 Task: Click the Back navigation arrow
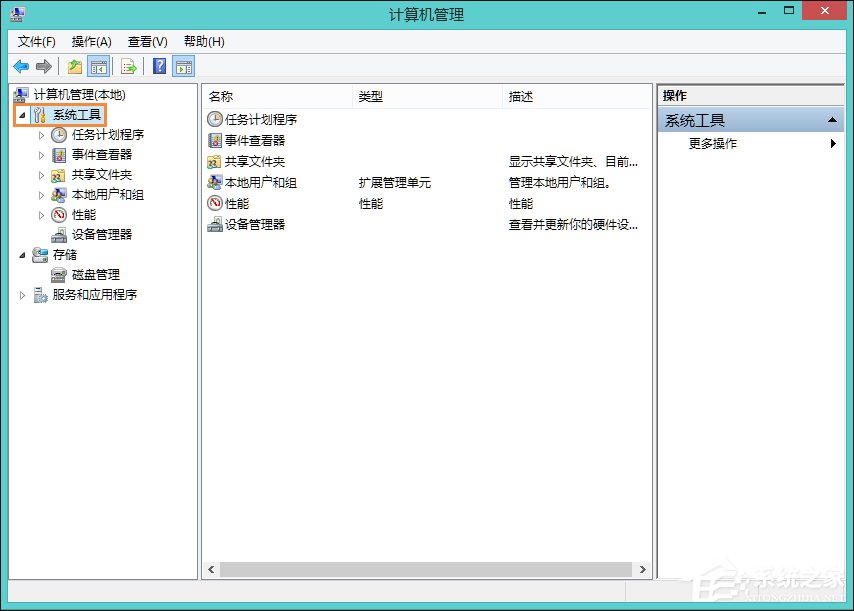(21, 66)
